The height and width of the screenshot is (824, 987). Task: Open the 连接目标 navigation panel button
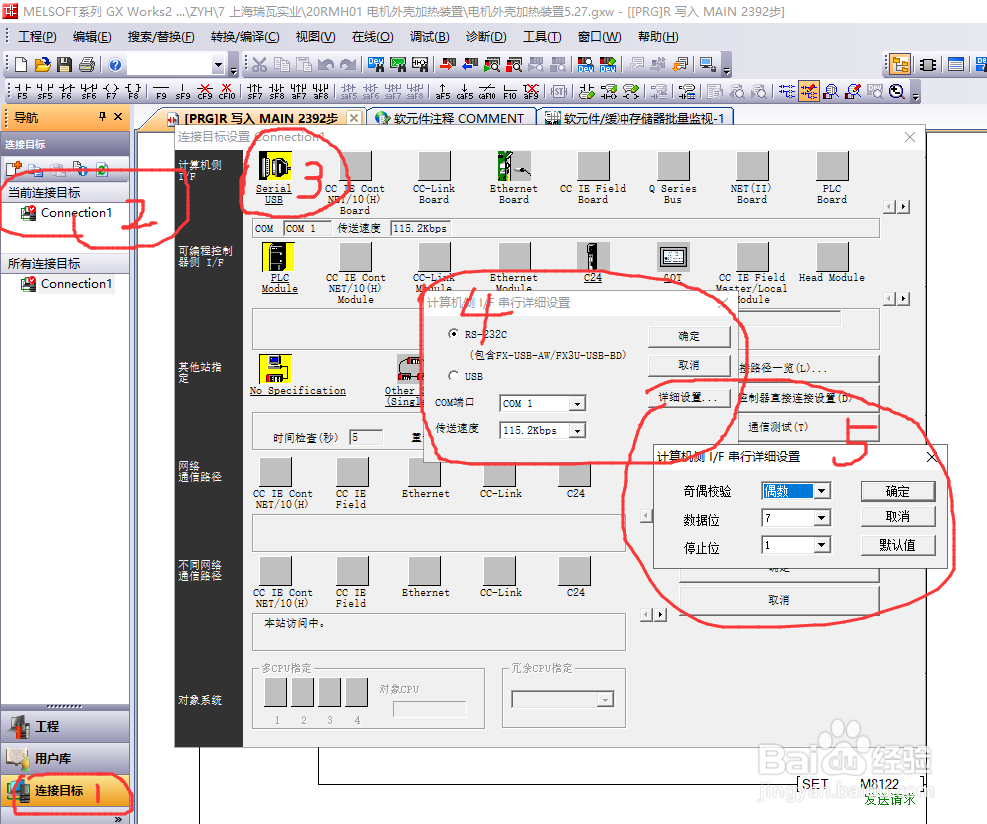pyautogui.click(x=65, y=791)
